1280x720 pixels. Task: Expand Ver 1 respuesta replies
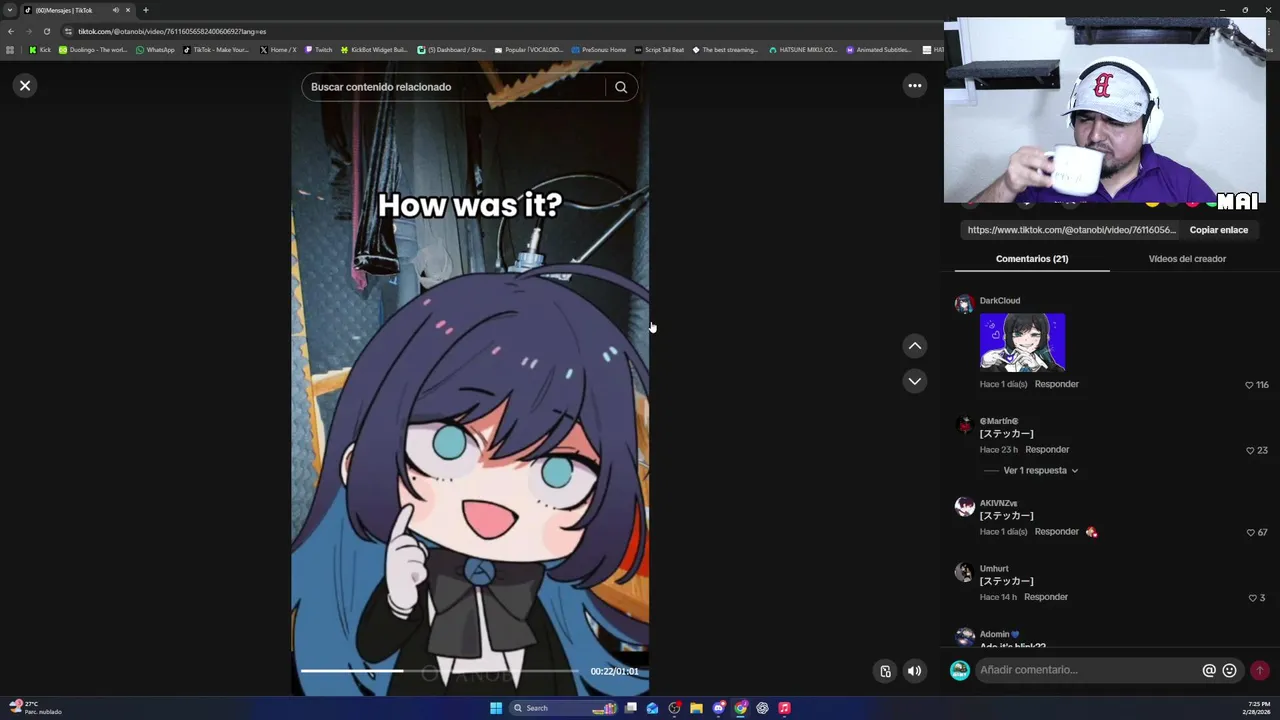click(1040, 471)
